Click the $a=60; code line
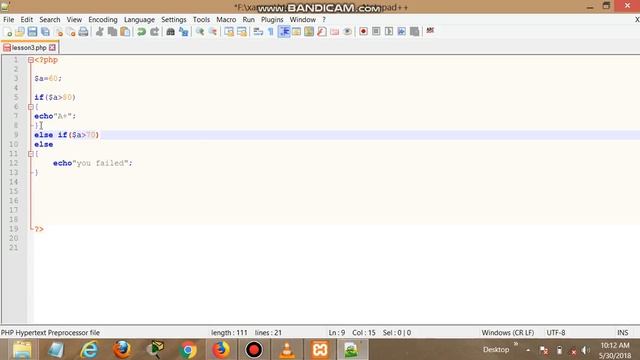The image size is (640, 360). click(x=48, y=79)
